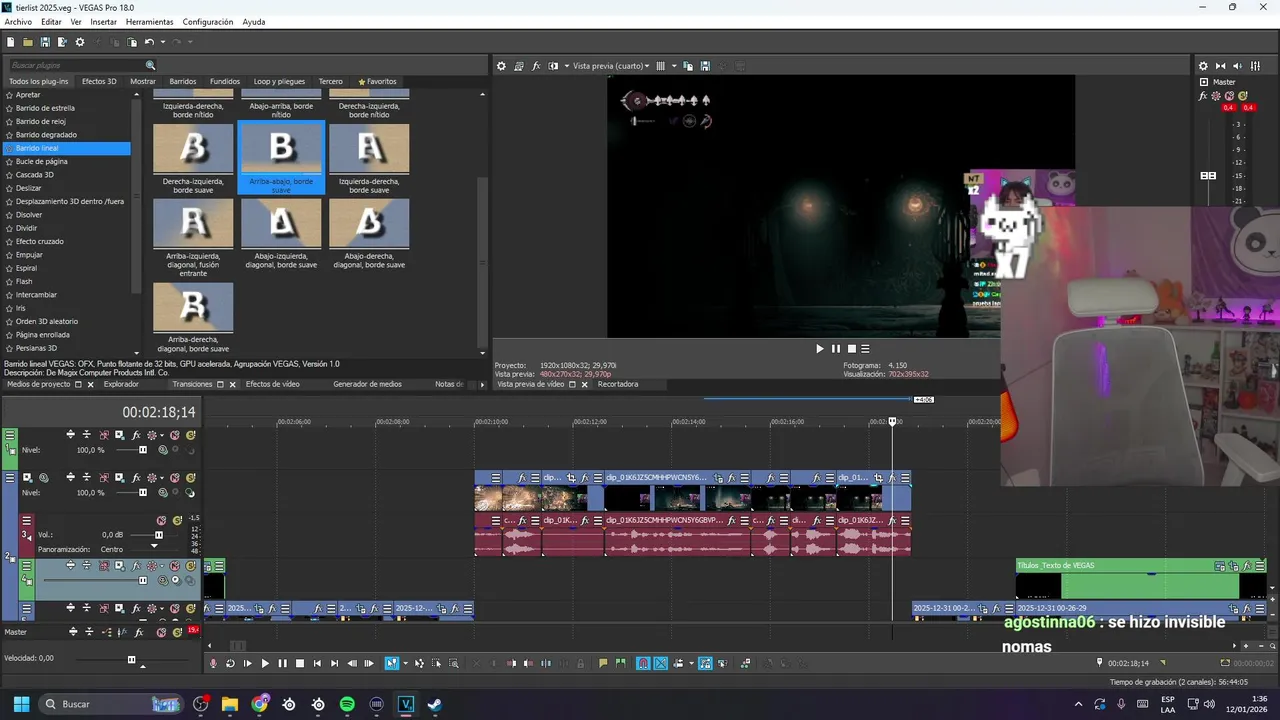This screenshot has height=720, width=1280.
Task: Mute video track 1
Action: (x=175, y=435)
